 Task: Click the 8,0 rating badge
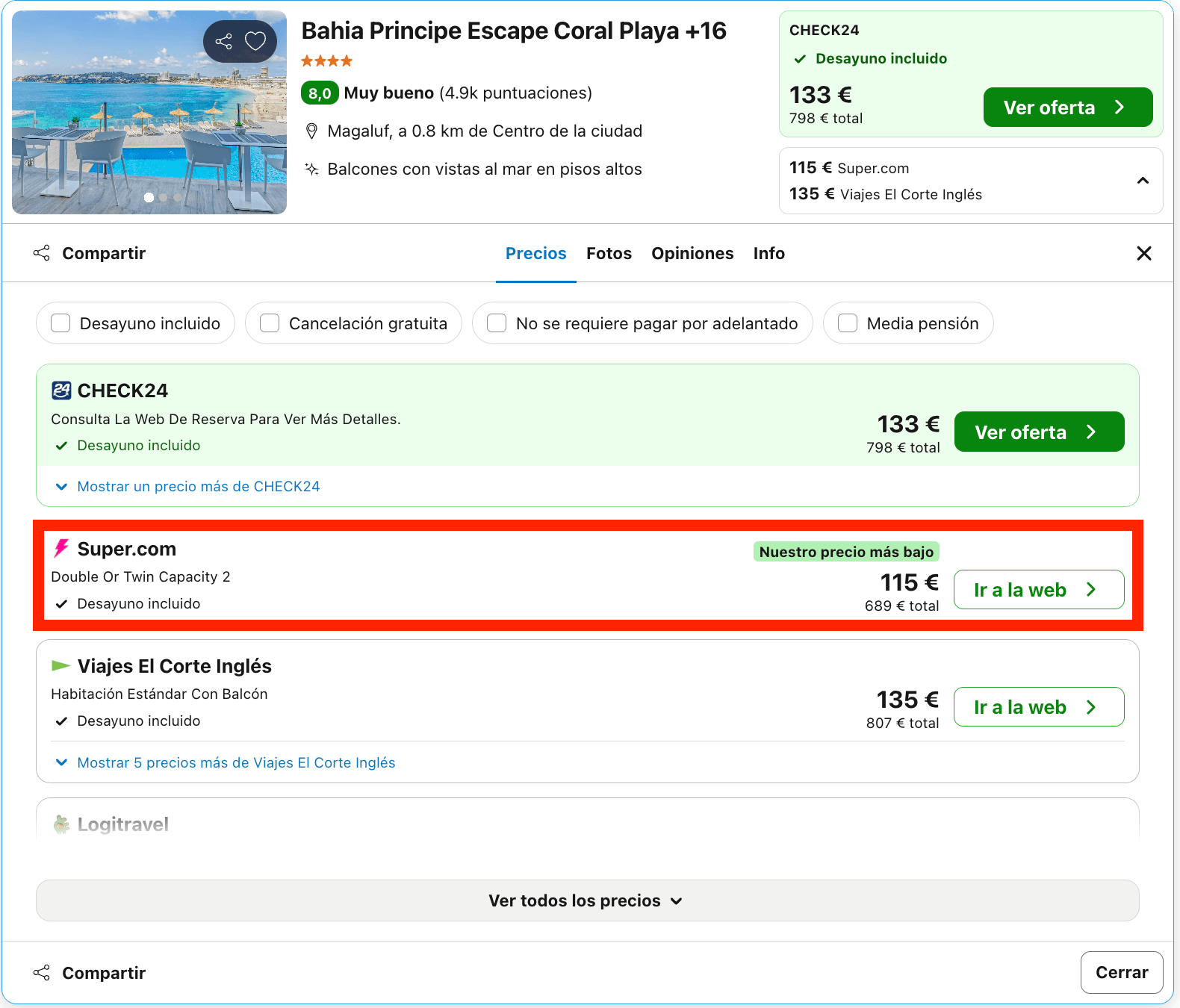pos(320,93)
